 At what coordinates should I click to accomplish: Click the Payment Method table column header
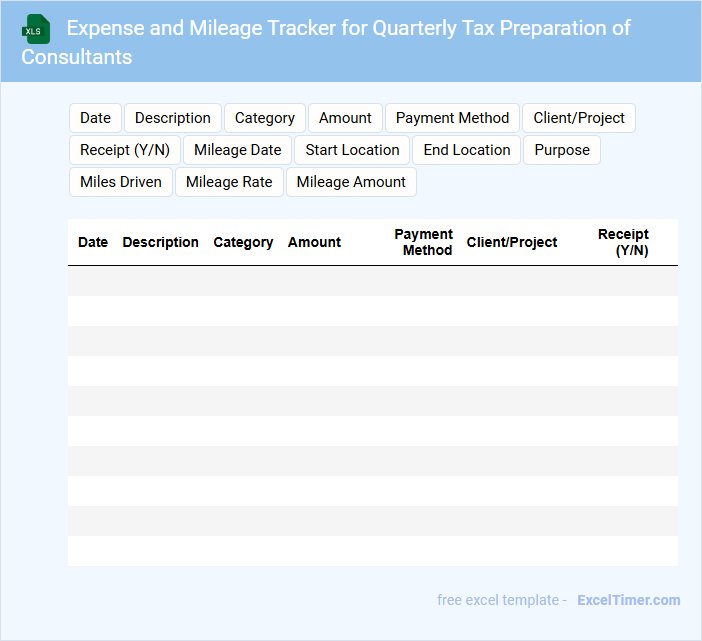(x=424, y=242)
